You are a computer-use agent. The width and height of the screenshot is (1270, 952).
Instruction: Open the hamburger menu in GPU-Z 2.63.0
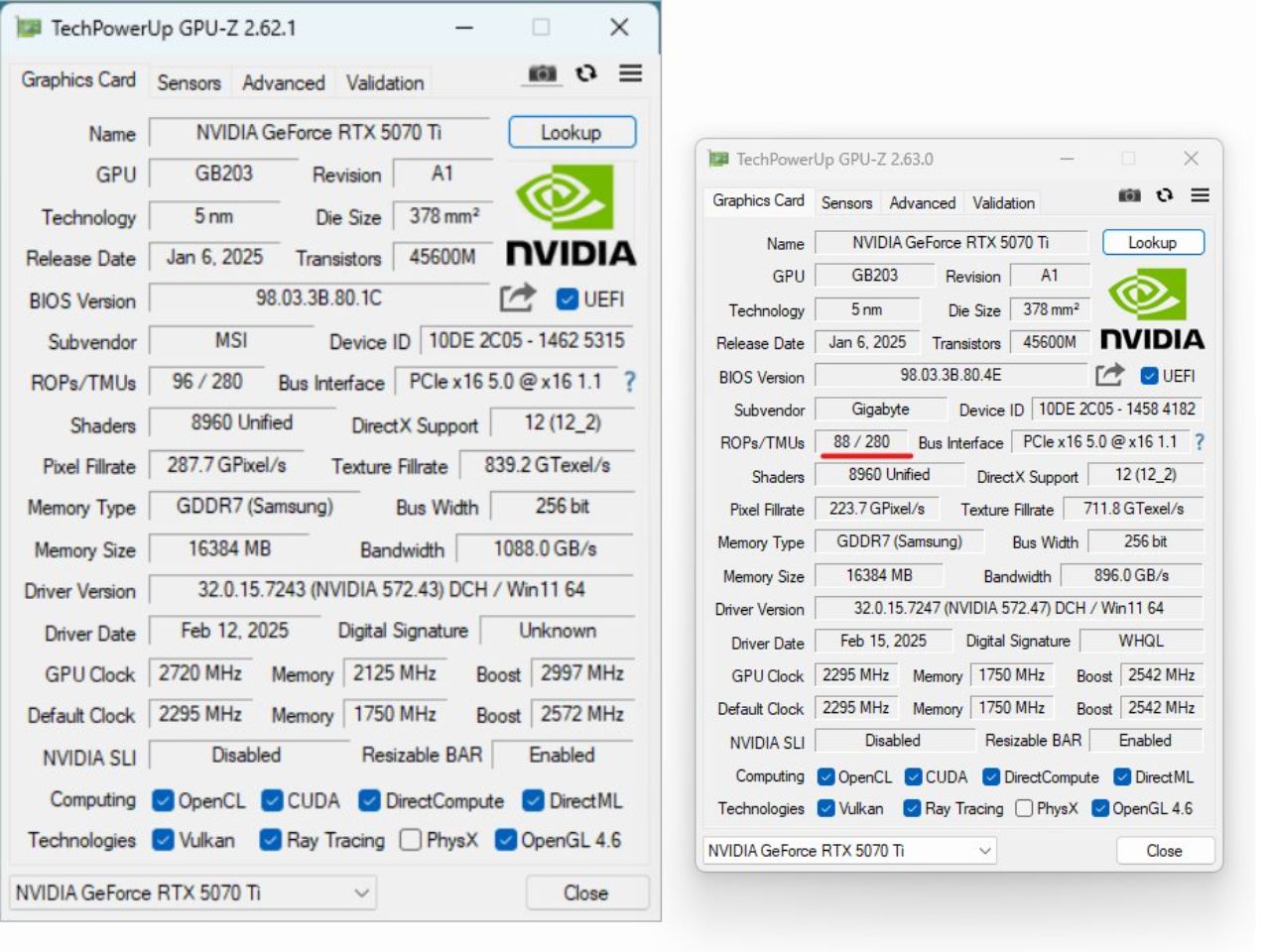pyautogui.click(x=1201, y=195)
